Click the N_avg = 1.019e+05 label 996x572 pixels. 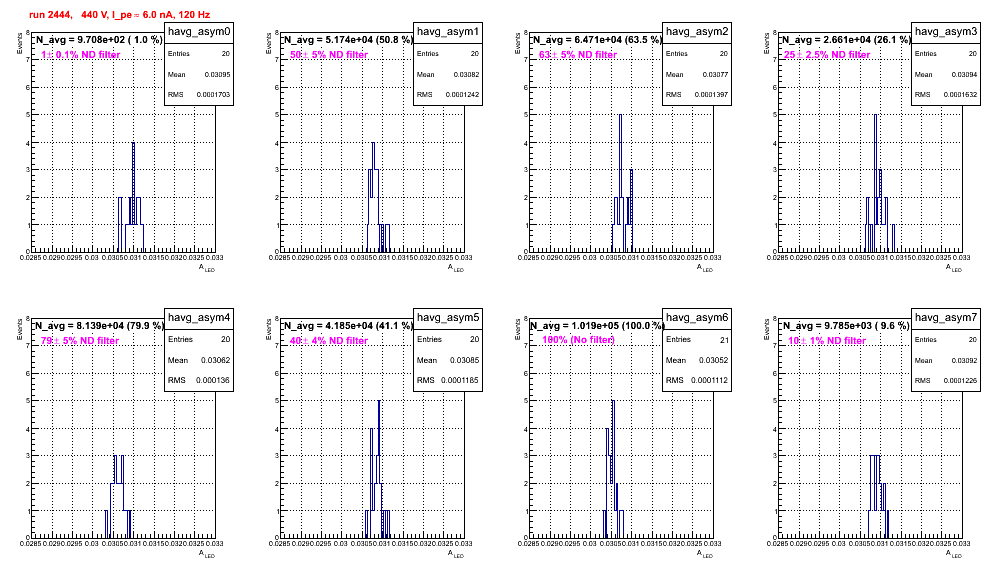[x=597, y=325]
